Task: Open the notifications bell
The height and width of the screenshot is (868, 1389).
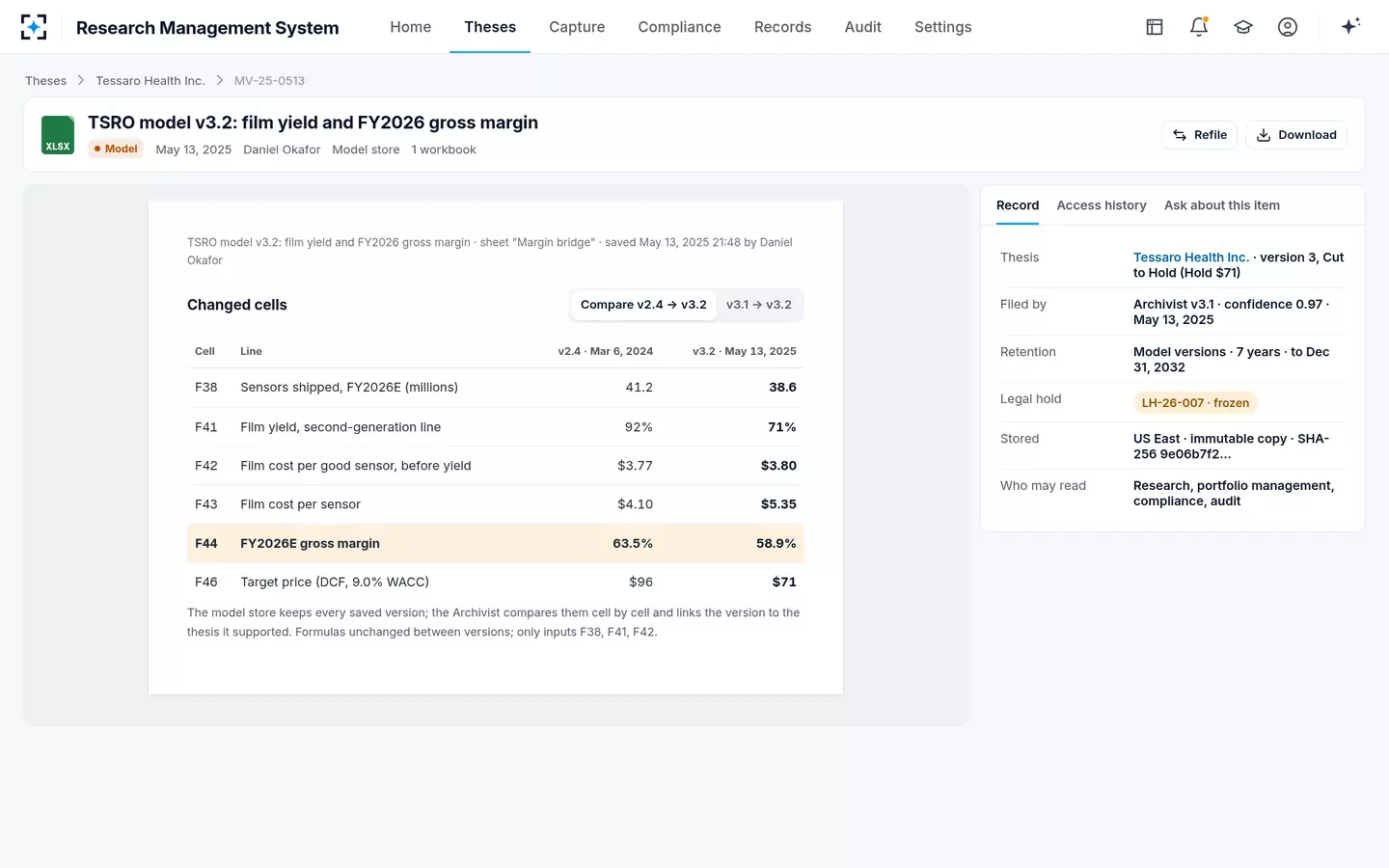Action: click(x=1199, y=27)
